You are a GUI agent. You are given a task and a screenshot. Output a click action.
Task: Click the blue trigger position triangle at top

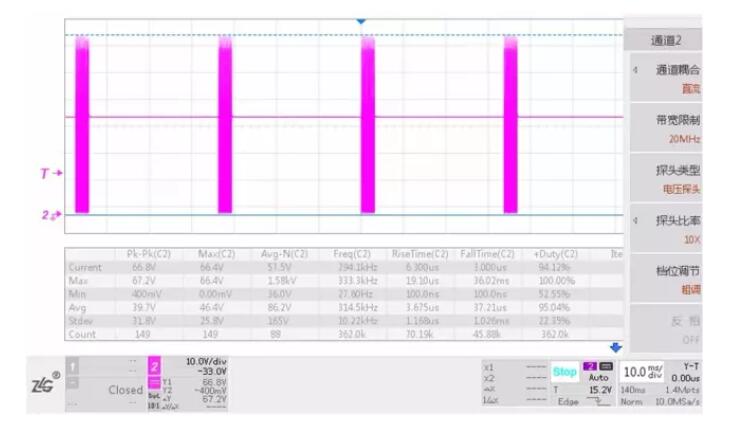pyautogui.click(x=361, y=20)
